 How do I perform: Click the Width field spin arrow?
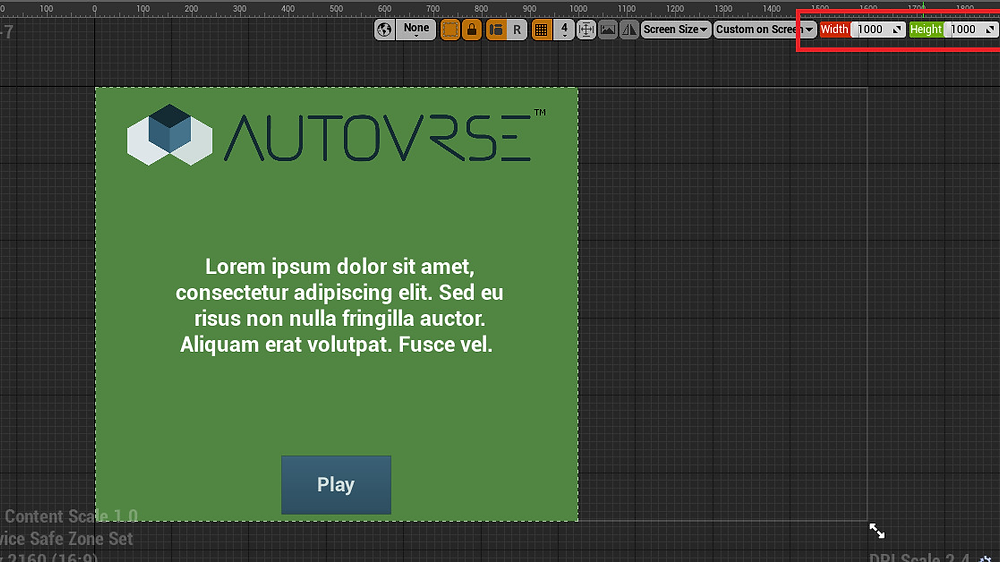pos(897,29)
